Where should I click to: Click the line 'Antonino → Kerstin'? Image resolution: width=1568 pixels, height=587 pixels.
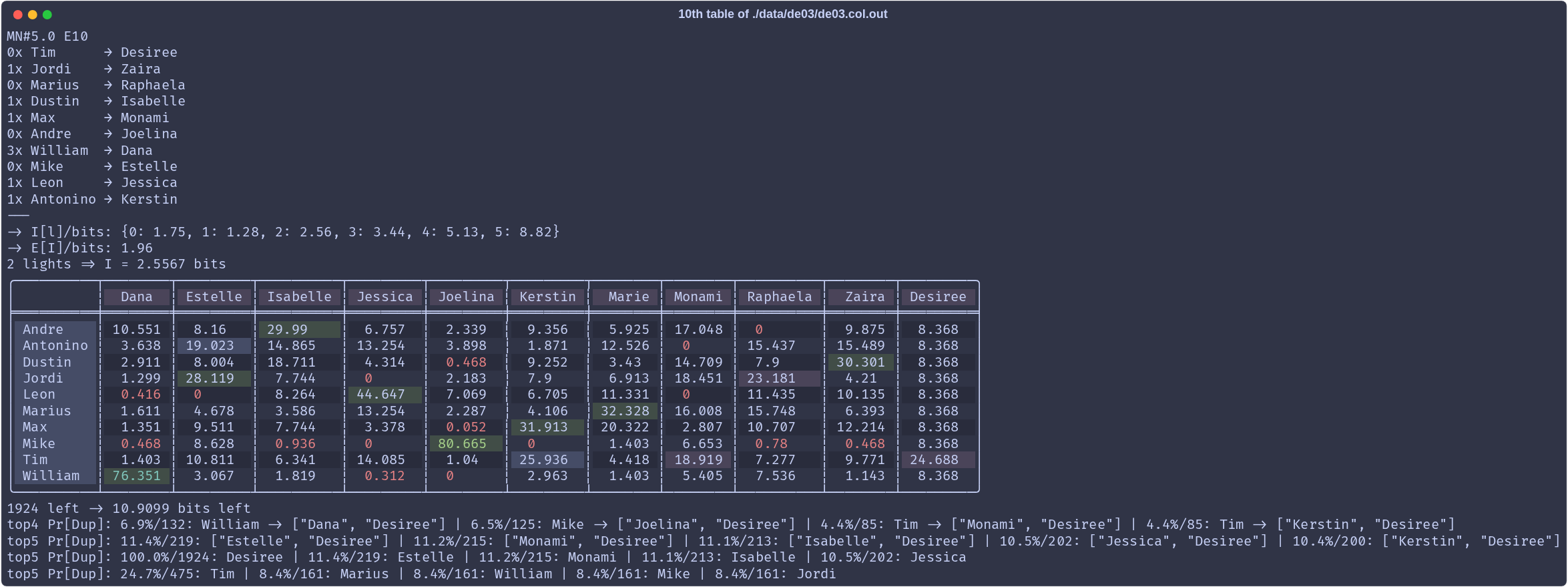pos(92,199)
